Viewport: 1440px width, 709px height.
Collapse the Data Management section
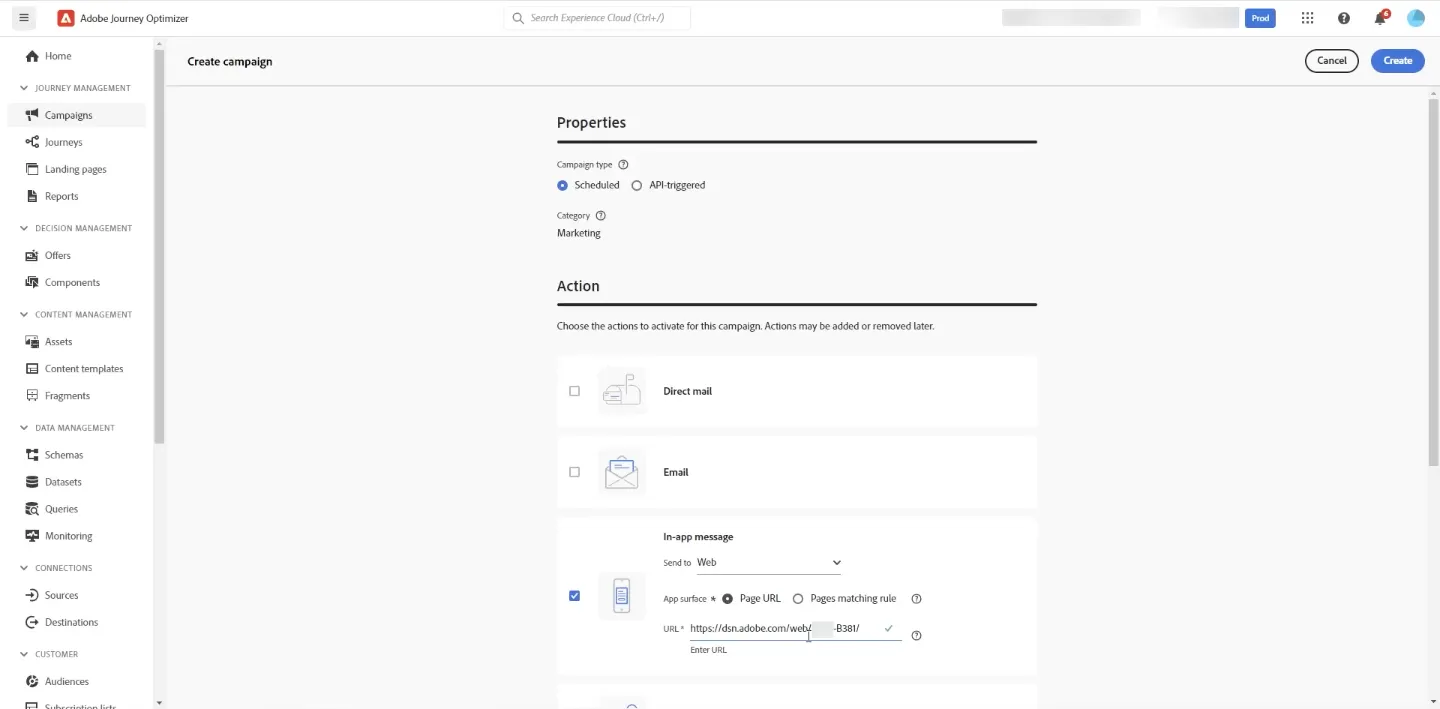pyautogui.click(x=24, y=428)
